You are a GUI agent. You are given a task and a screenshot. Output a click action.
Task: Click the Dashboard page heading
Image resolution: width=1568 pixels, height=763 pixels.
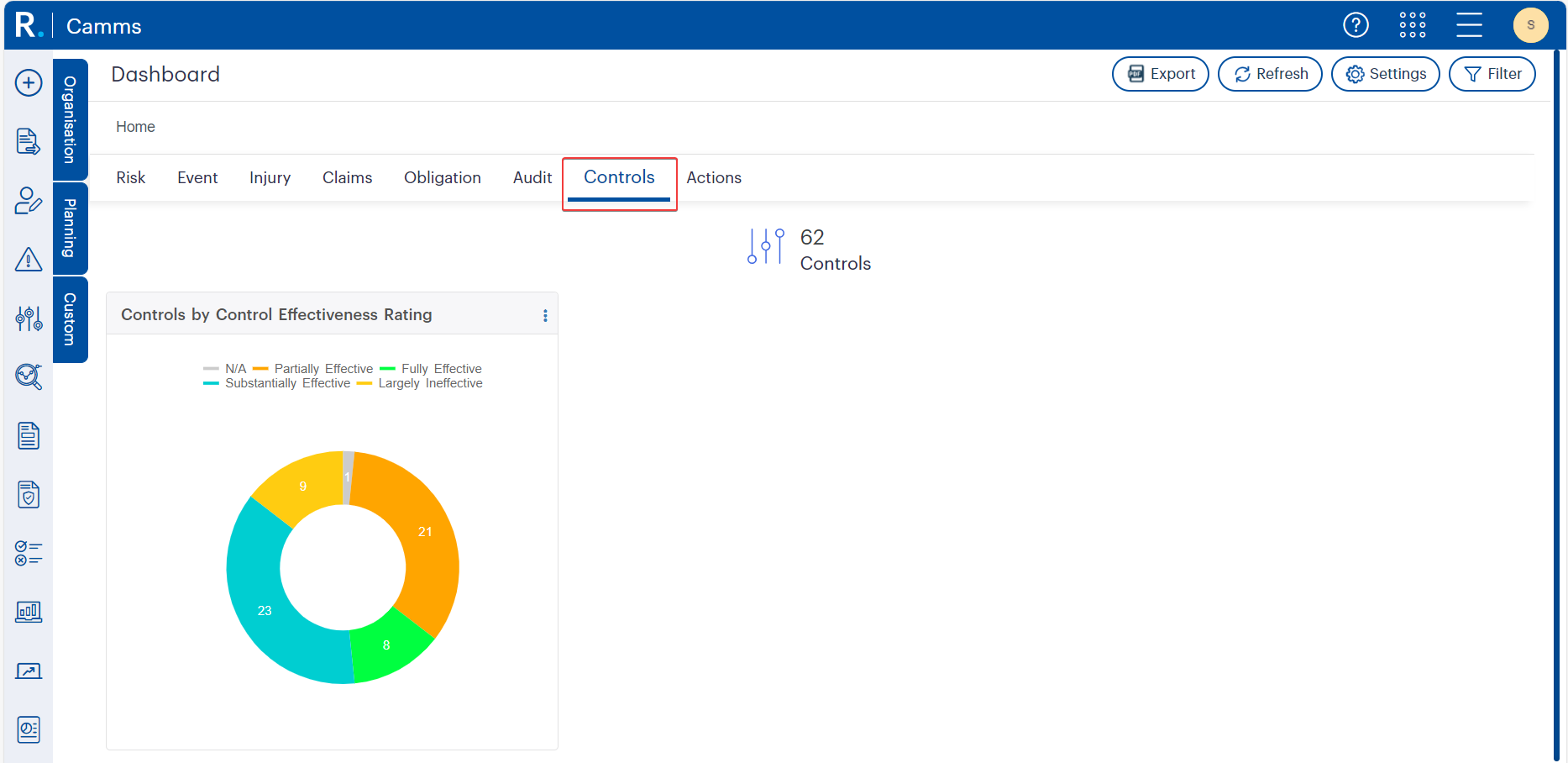165,74
